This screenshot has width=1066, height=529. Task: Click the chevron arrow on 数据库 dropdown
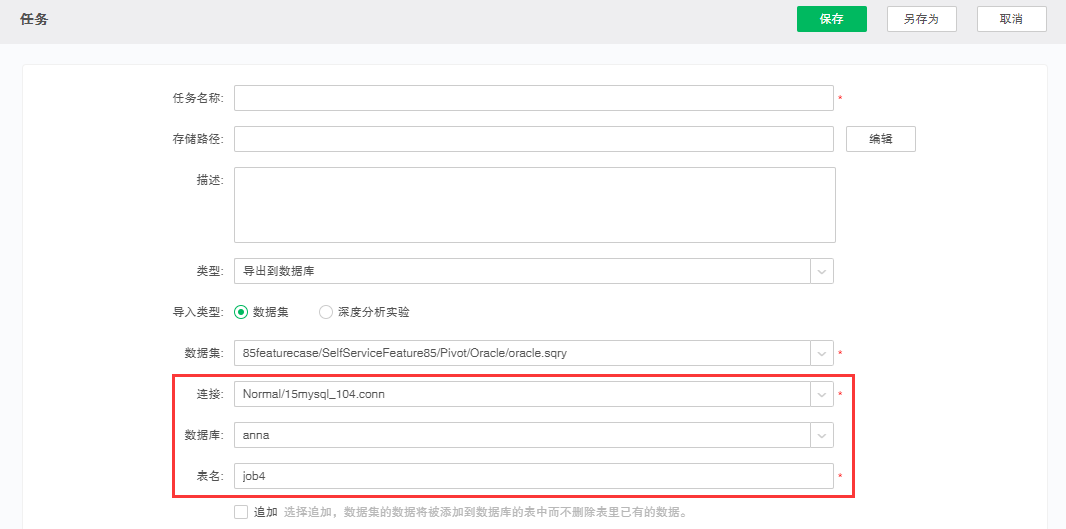[x=821, y=435]
